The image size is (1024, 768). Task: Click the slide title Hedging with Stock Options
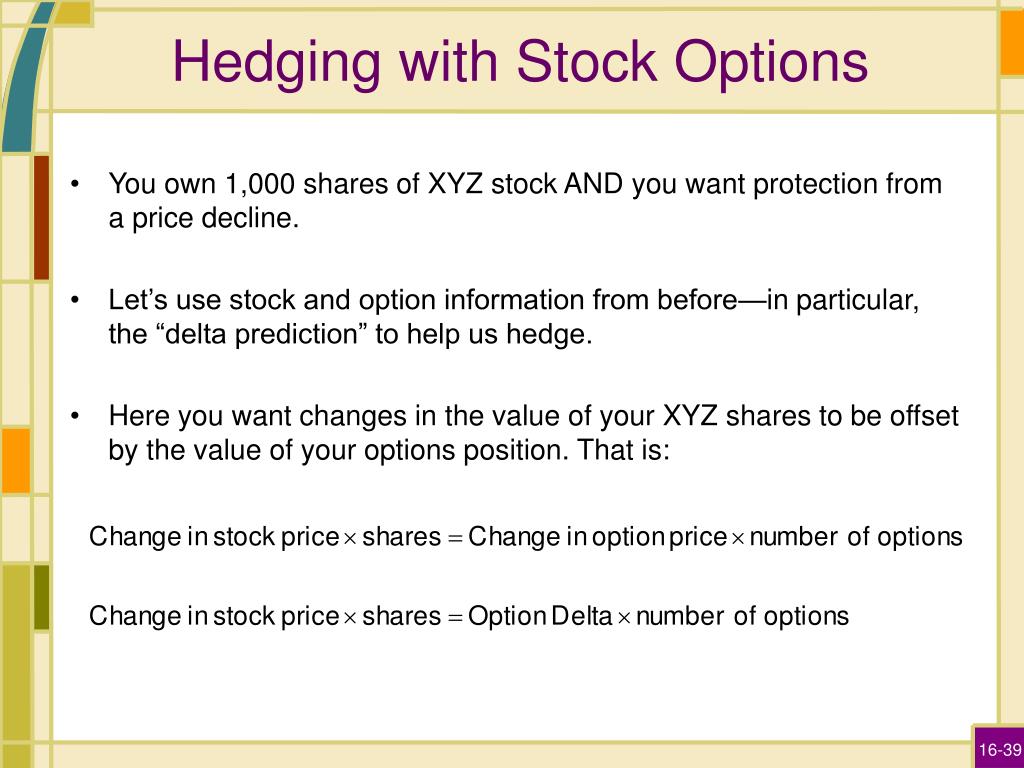coord(520,63)
